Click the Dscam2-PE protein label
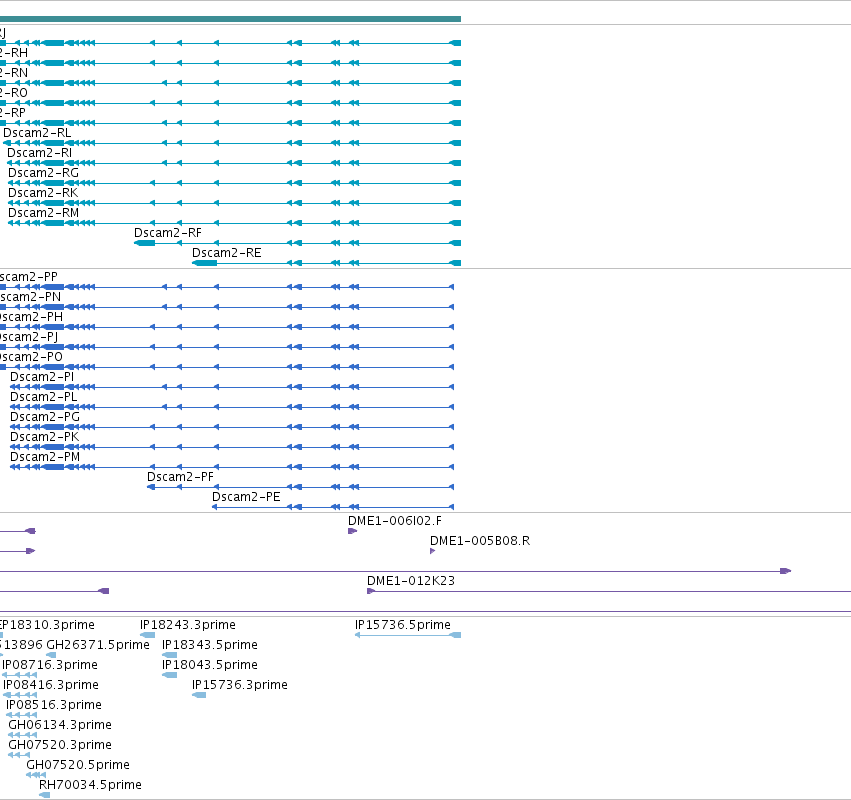The height and width of the screenshot is (800, 851). [246, 498]
